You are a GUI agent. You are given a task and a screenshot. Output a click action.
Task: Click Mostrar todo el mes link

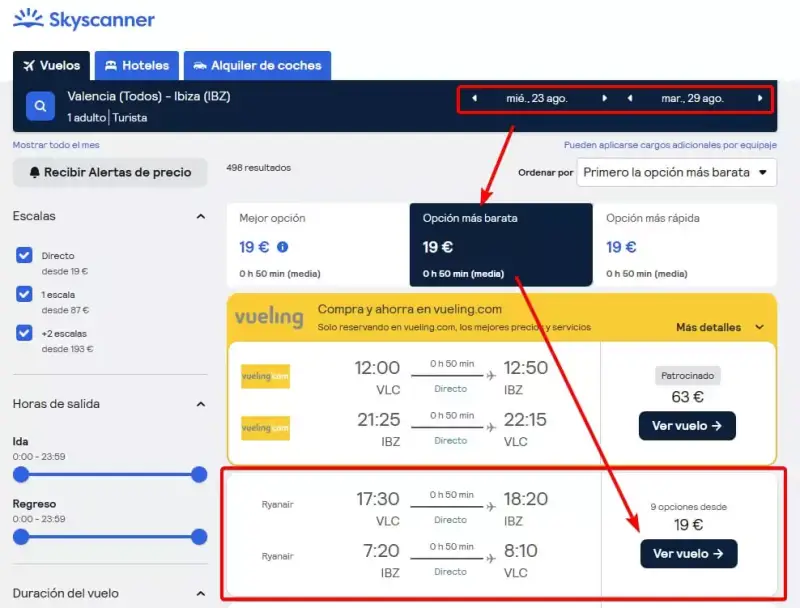56,145
